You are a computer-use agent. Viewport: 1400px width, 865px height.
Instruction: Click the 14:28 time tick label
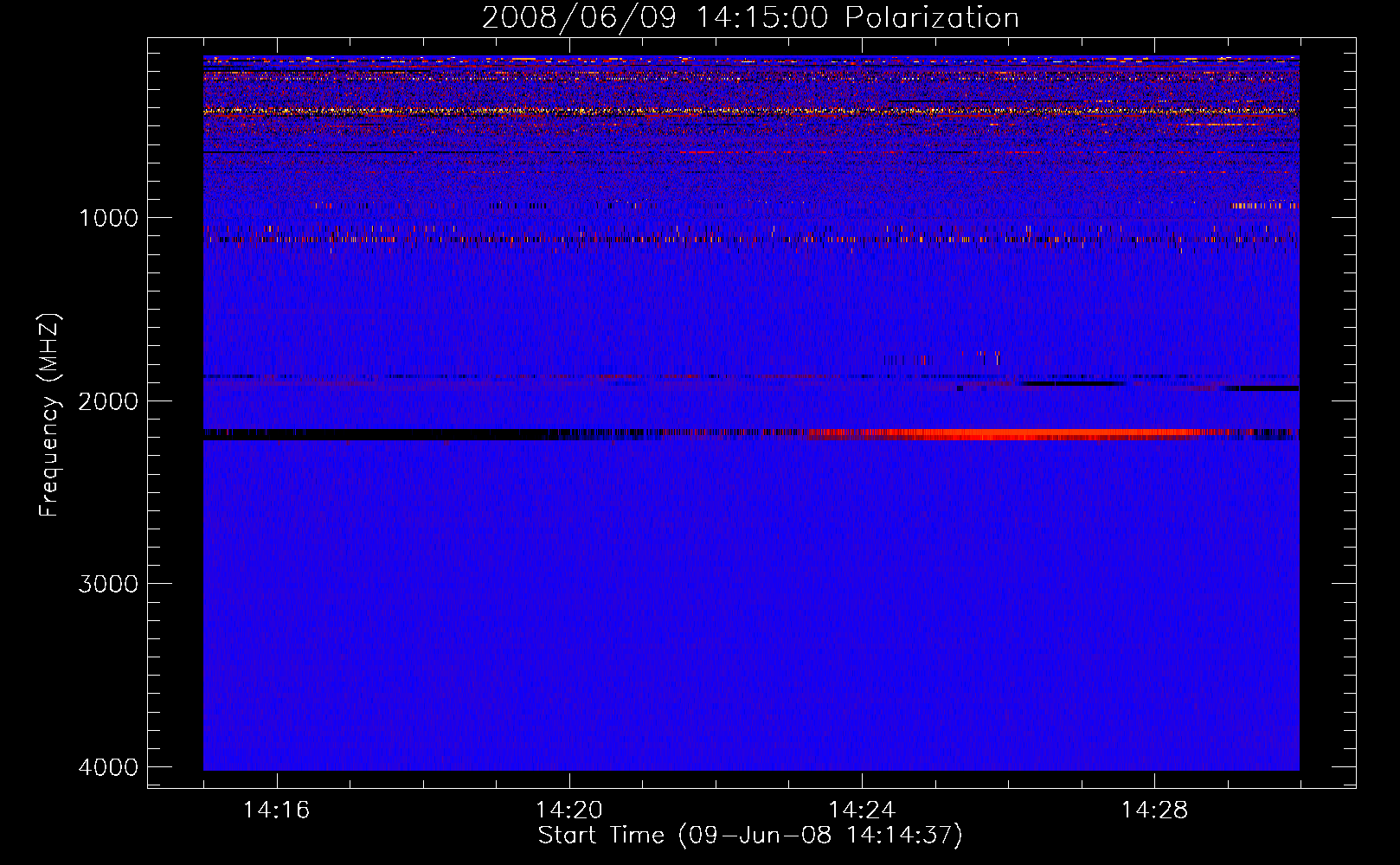tap(1154, 810)
